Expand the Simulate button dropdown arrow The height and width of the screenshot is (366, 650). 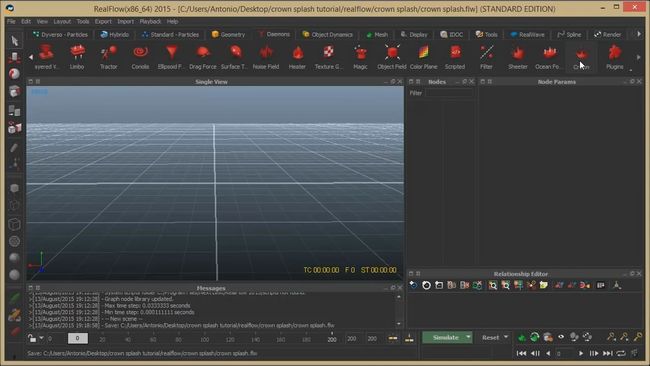click(468, 337)
